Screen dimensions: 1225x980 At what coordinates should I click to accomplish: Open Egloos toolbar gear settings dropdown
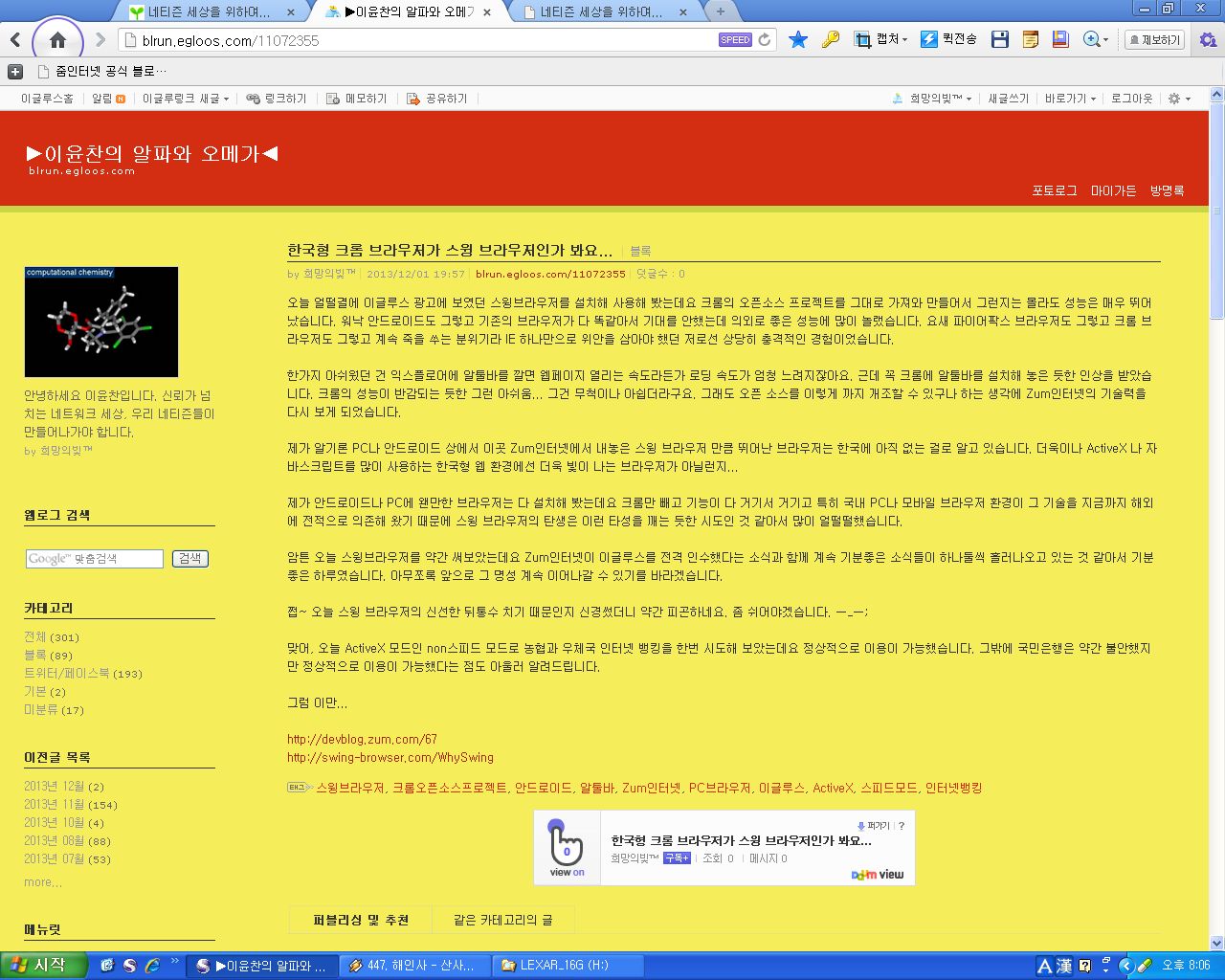(1179, 99)
